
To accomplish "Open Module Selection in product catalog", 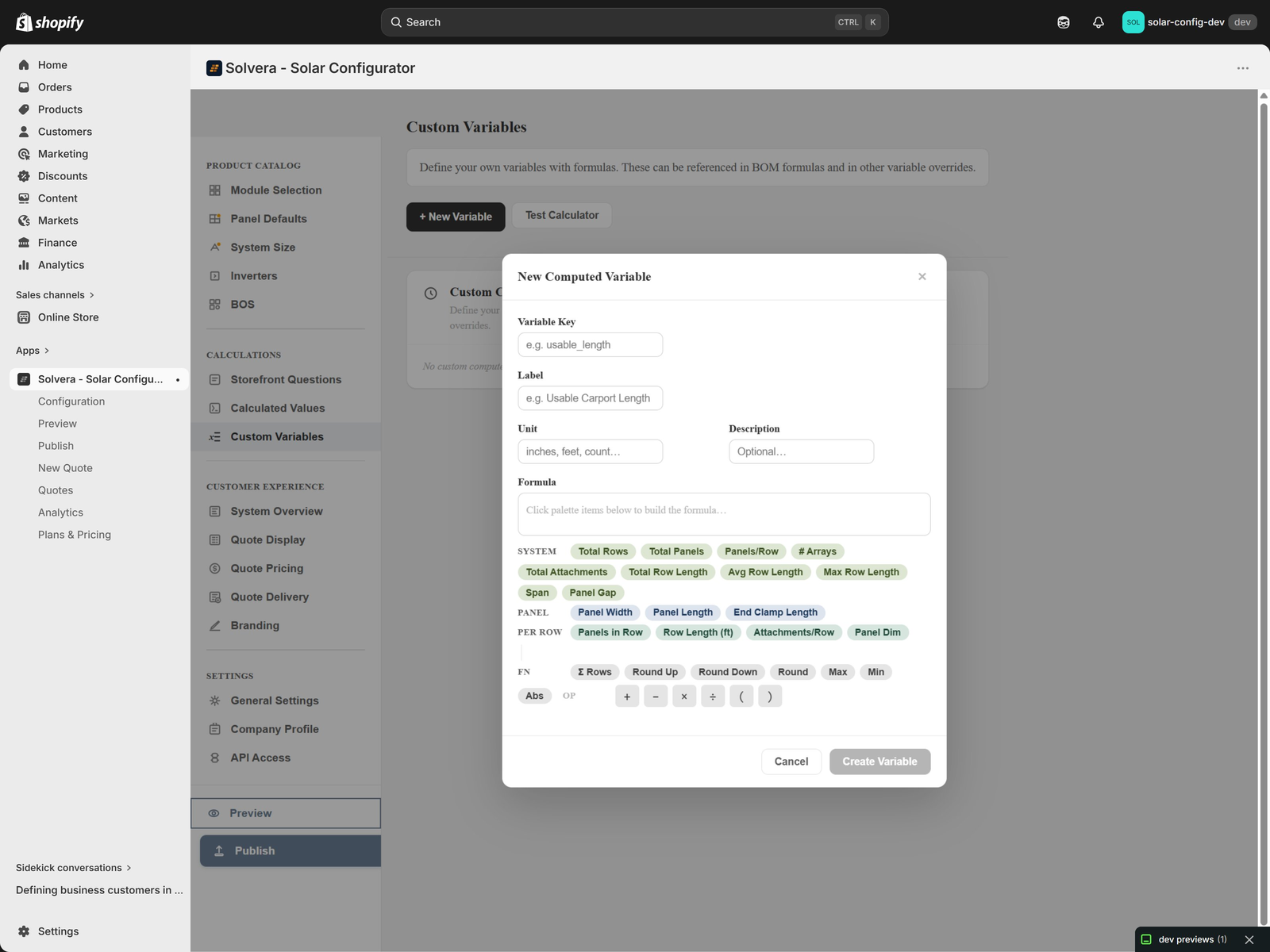I will coord(286,190).
